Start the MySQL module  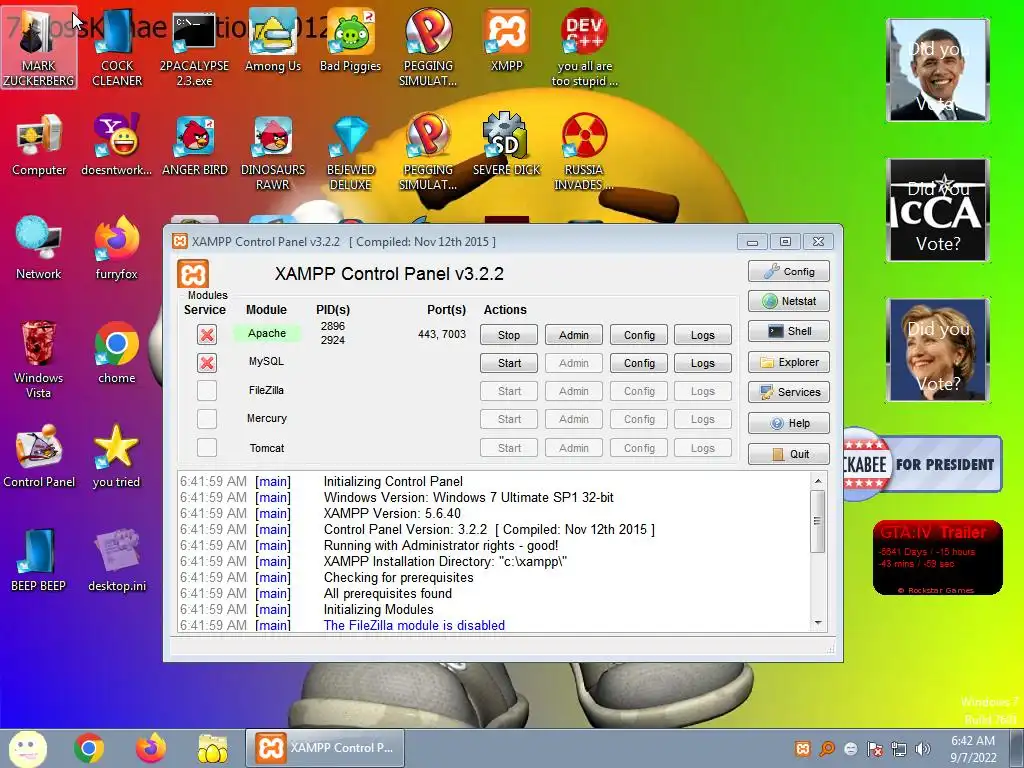pos(509,363)
